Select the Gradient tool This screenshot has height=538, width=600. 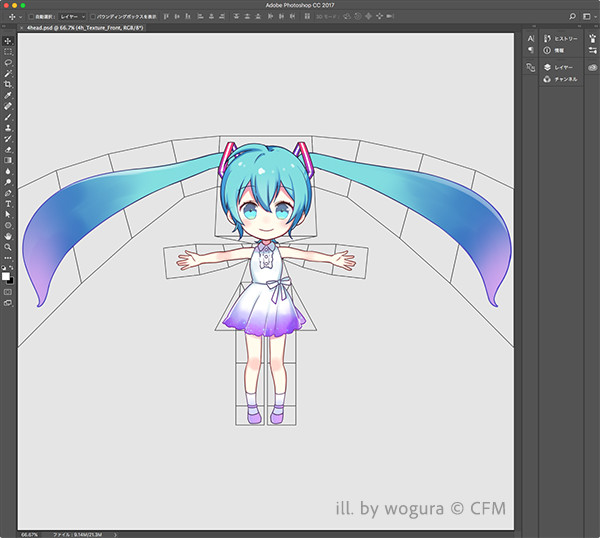click(8, 160)
